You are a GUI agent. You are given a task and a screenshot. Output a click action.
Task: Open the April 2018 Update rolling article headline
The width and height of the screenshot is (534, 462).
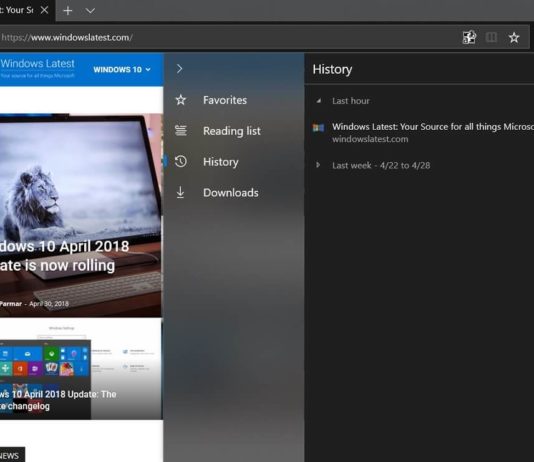coord(64,256)
